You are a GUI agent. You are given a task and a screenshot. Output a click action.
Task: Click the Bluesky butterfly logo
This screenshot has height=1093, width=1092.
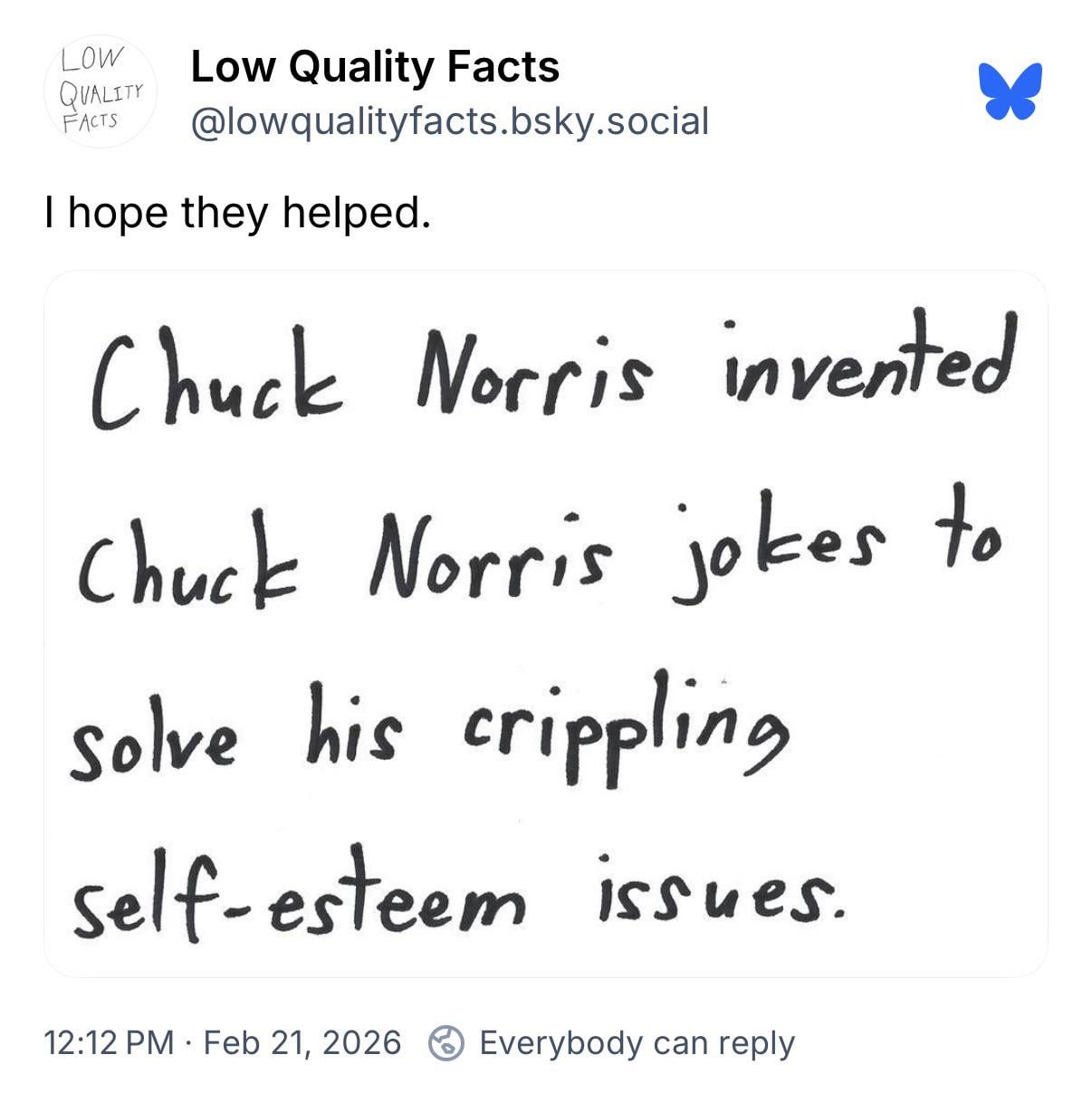[x=1010, y=91]
